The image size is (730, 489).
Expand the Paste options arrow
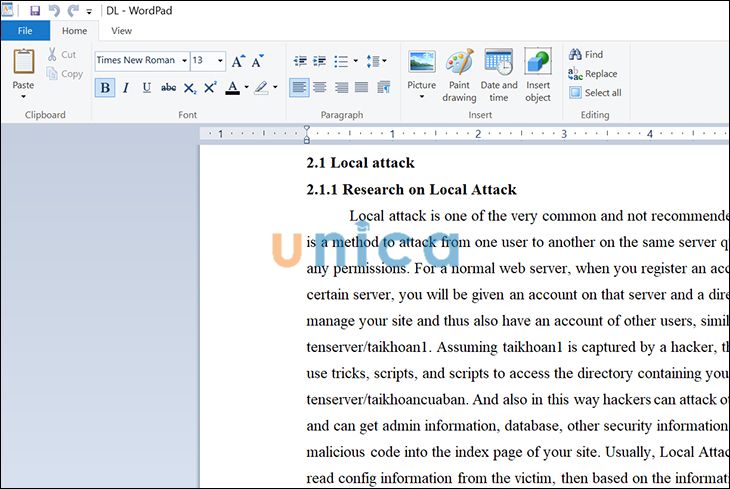click(x=23, y=96)
